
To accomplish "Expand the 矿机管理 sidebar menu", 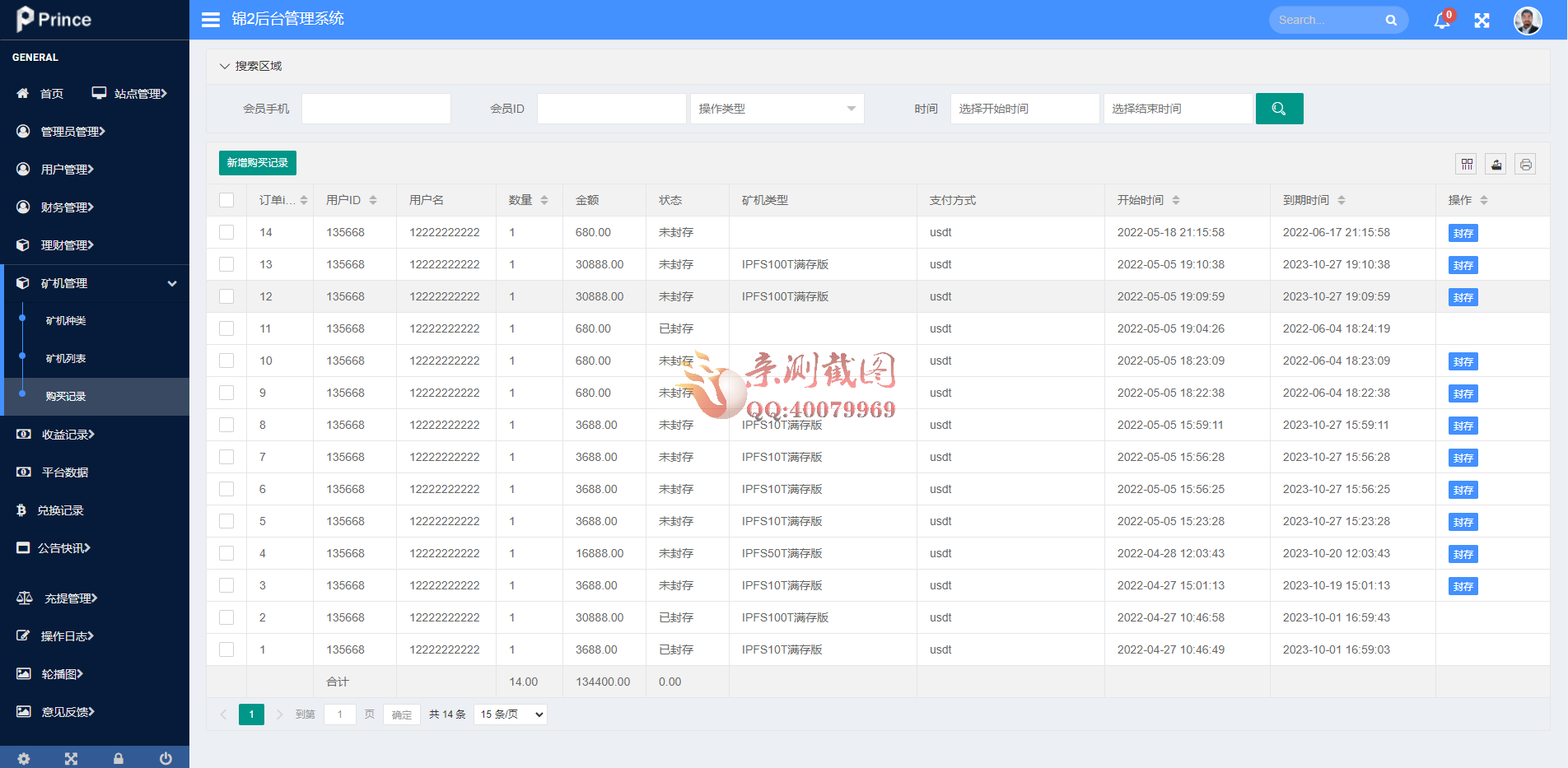I will pyautogui.click(x=66, y=283).
